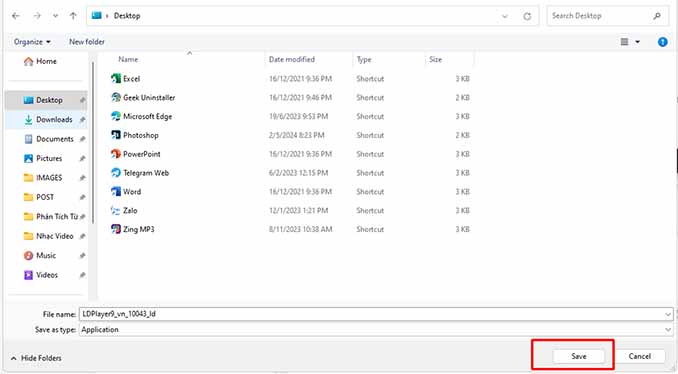Viewport: 678px width, 374px height.
Task: Open recent locations dropdown chevron
Action: (55, 16)
